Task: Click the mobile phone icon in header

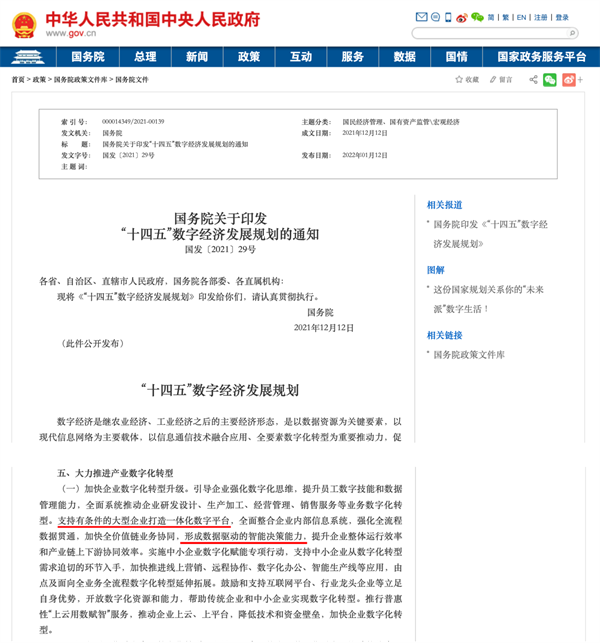Action: 448,17
